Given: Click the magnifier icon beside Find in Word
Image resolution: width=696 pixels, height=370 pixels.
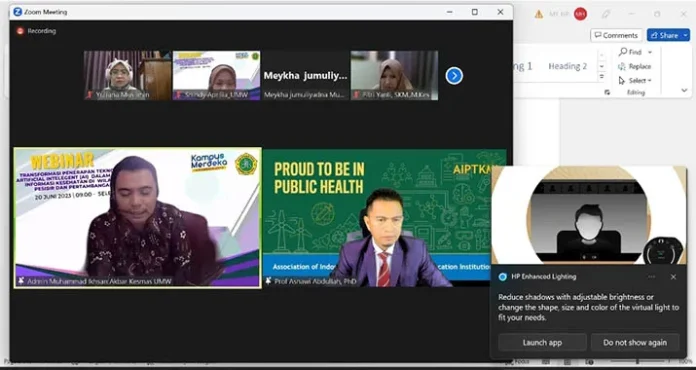Looking at the screenshot, I should pos(623,52).
